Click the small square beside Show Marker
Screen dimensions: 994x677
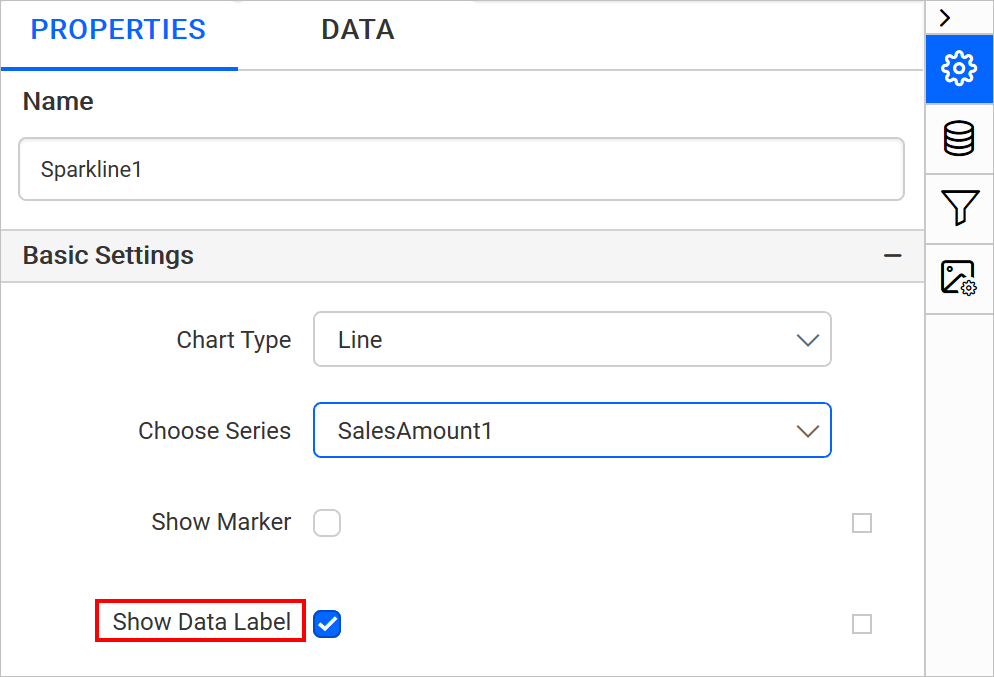coord(862,523)
